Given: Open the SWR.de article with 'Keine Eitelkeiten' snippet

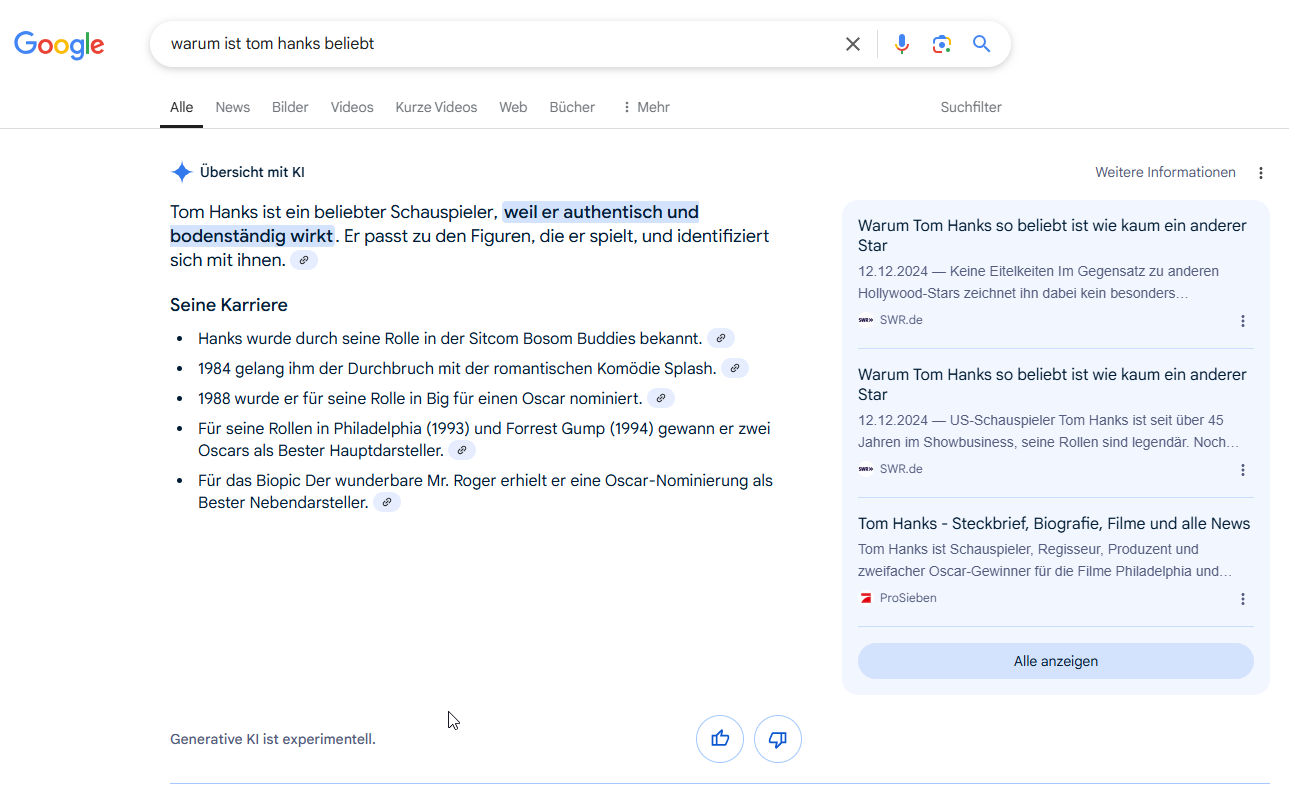Looking at the screenshot, I should pyautogui.click(x=1052, y=236).
